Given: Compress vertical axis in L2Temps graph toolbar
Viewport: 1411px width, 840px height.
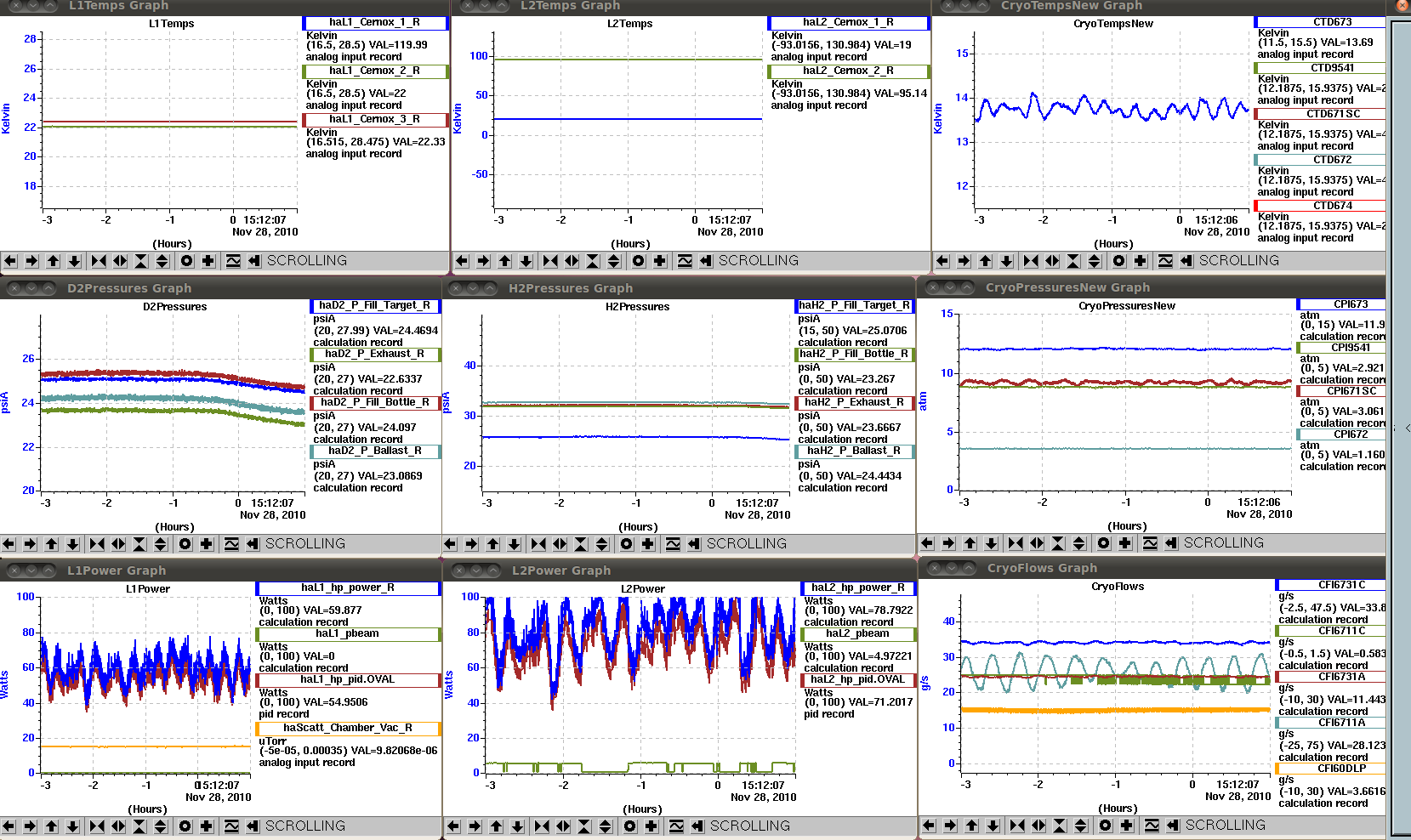Looking at the screenshot, I should point(593,261).
